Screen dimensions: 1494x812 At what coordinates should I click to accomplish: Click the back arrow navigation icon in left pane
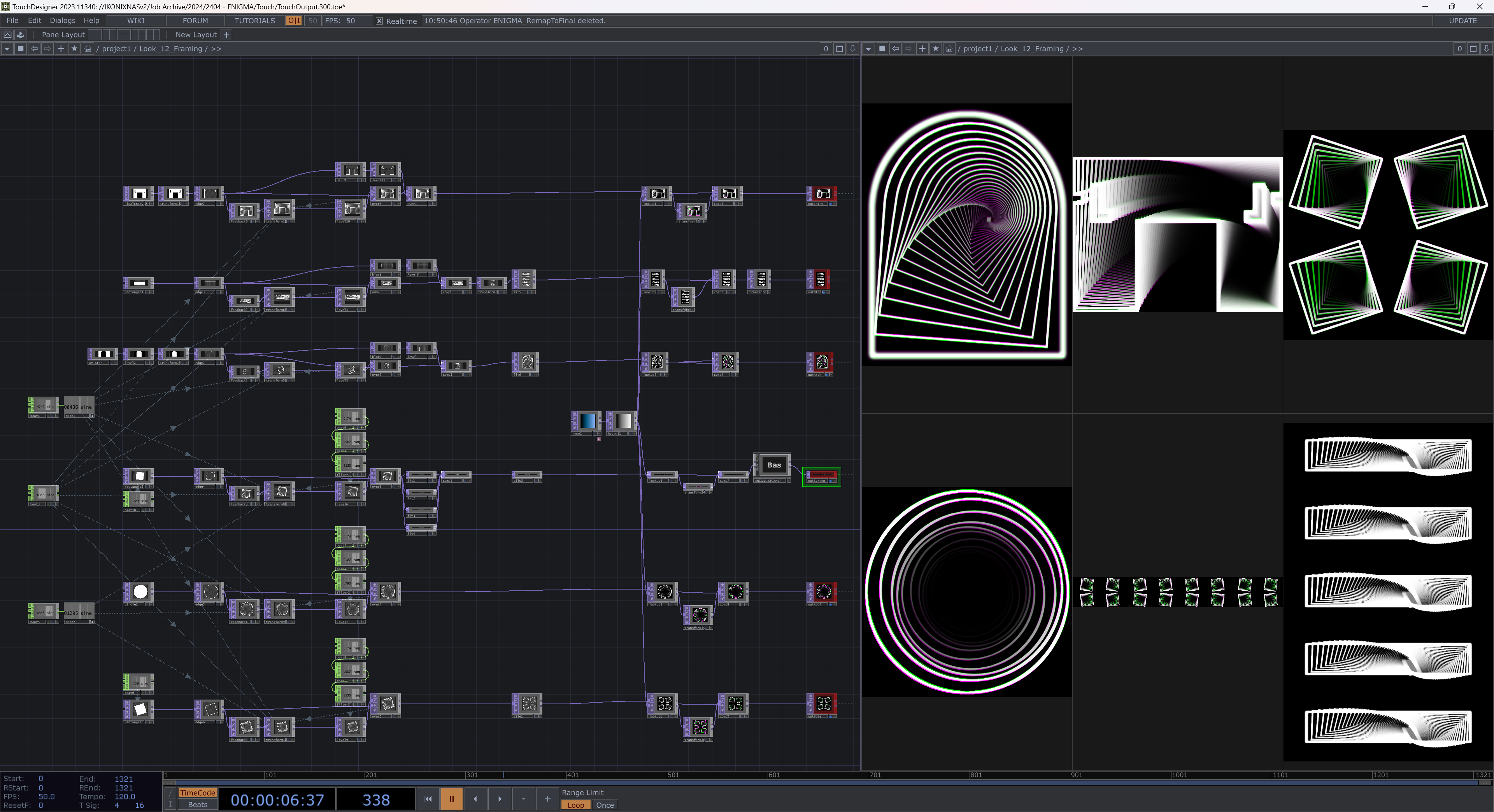tap(33, 49)
